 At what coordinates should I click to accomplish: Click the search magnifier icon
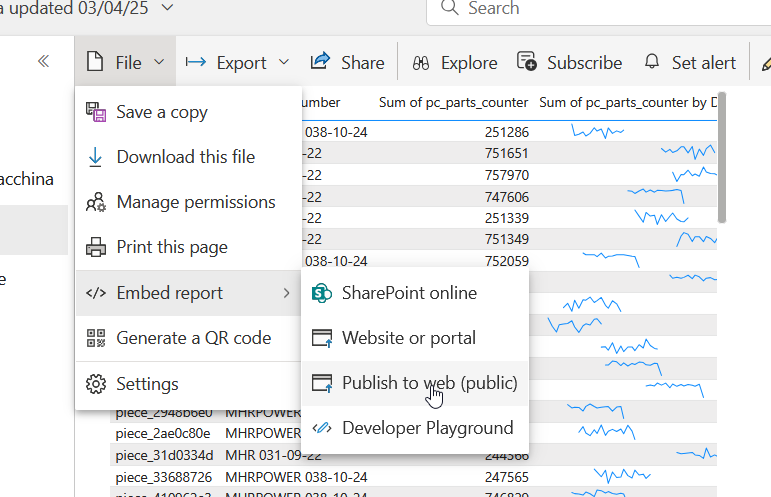click(x=449, y=8)
